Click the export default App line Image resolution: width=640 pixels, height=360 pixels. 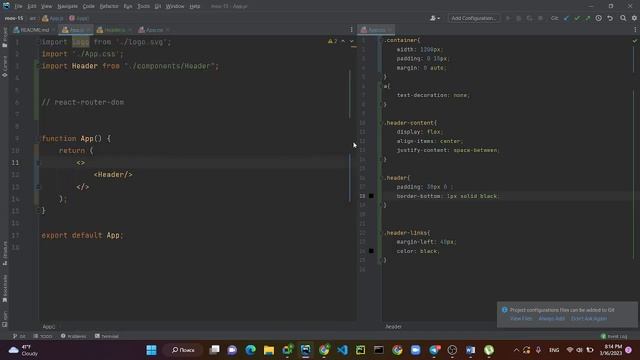pyautogui.click(x=82, y=236)
